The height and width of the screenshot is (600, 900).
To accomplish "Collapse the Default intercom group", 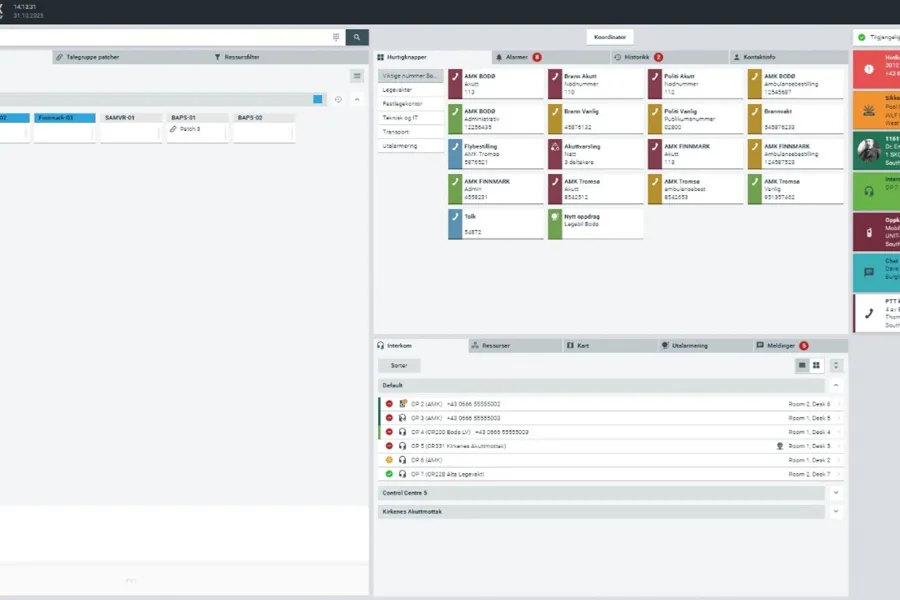I will click(x=836, y=385).
